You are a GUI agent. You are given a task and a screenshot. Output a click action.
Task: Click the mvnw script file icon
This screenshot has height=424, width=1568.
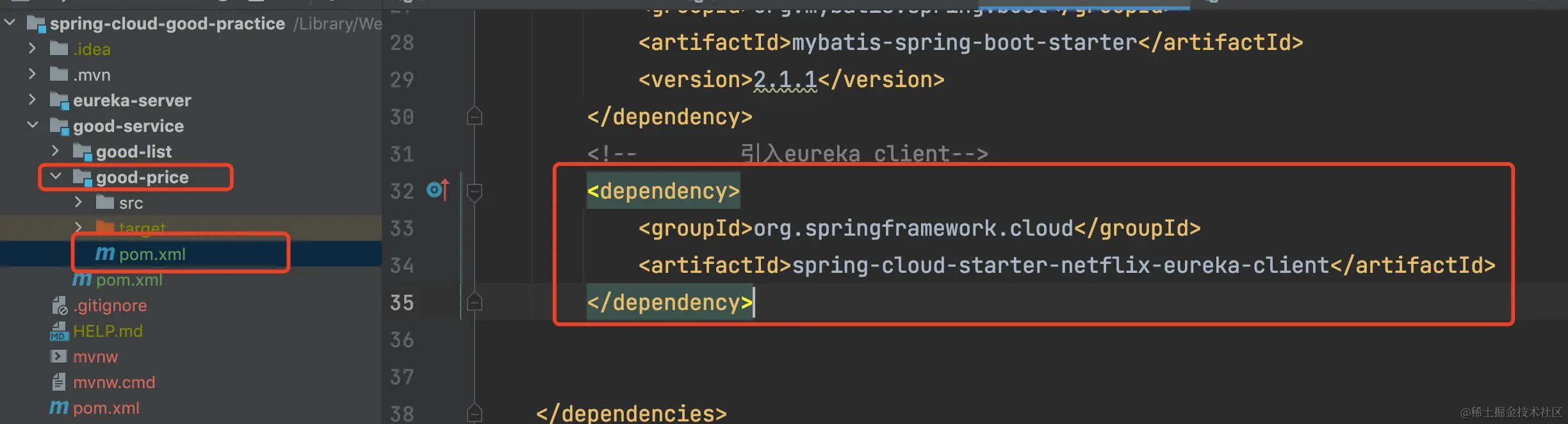click(x=58, y=357)
